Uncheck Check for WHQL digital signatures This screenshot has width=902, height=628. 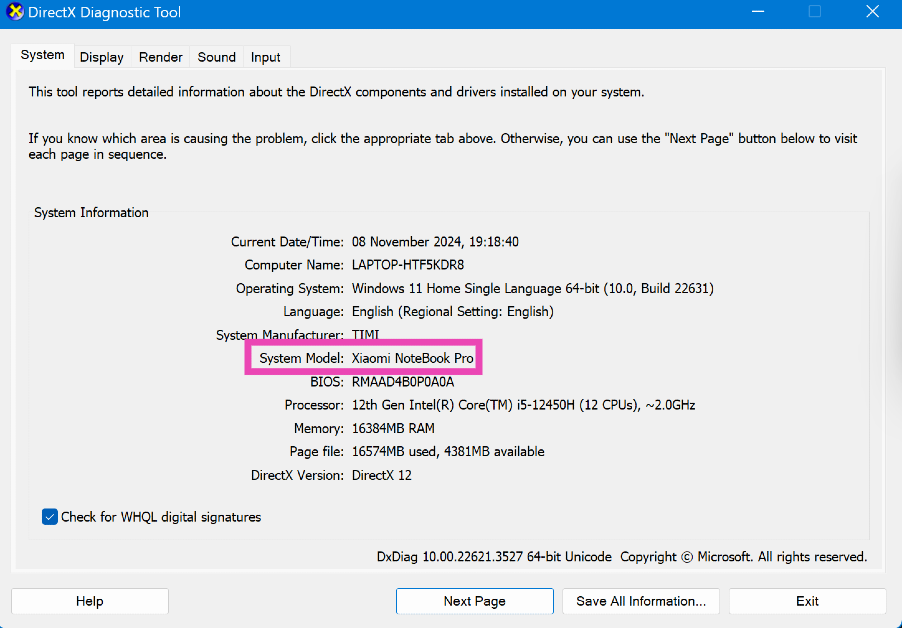50,517
